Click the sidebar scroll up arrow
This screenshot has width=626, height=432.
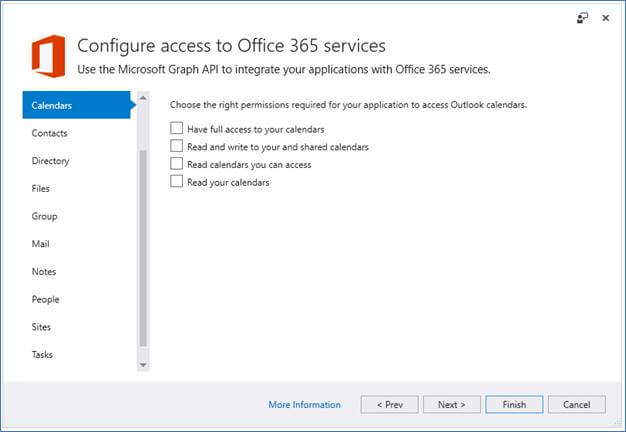coord(143,98)
